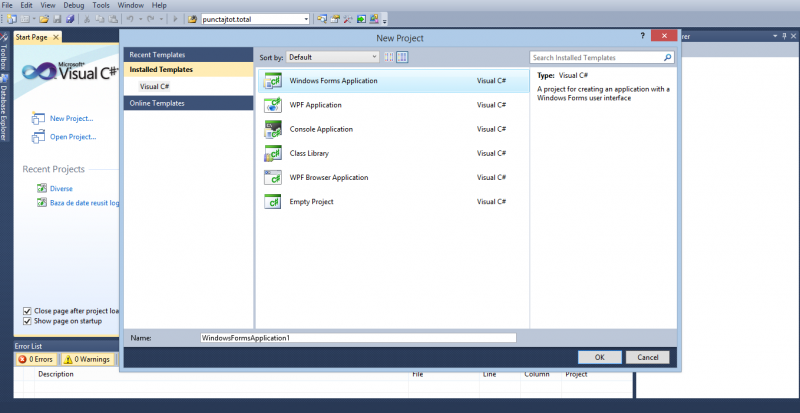
Task: Click the Open File folder toolbar icon
Action: (44, 19)
